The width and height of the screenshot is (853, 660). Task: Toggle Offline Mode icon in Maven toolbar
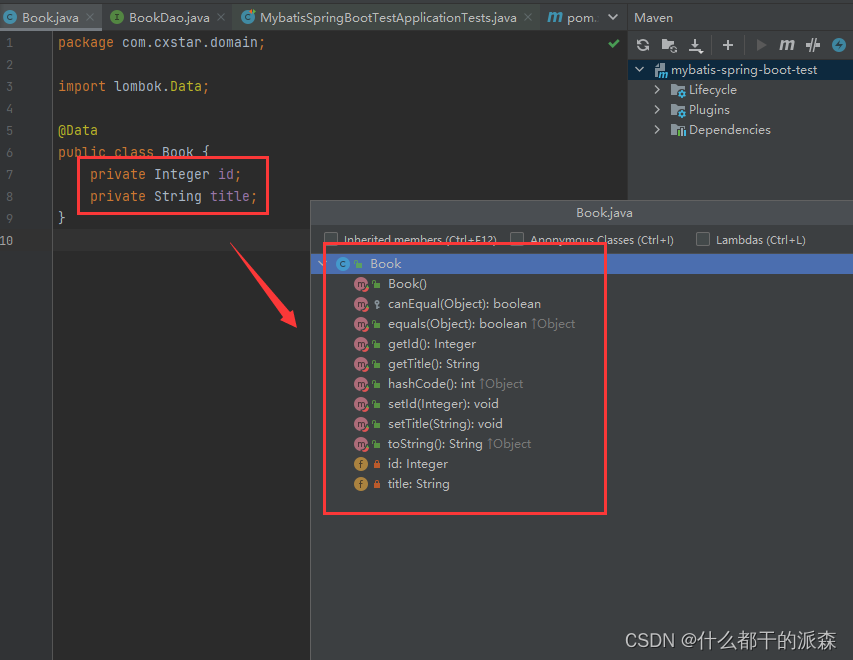[813, 45]
